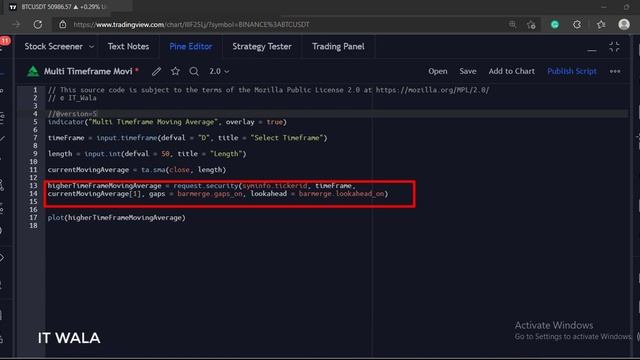Open the browser favorites list icon

tap(601, 24)
